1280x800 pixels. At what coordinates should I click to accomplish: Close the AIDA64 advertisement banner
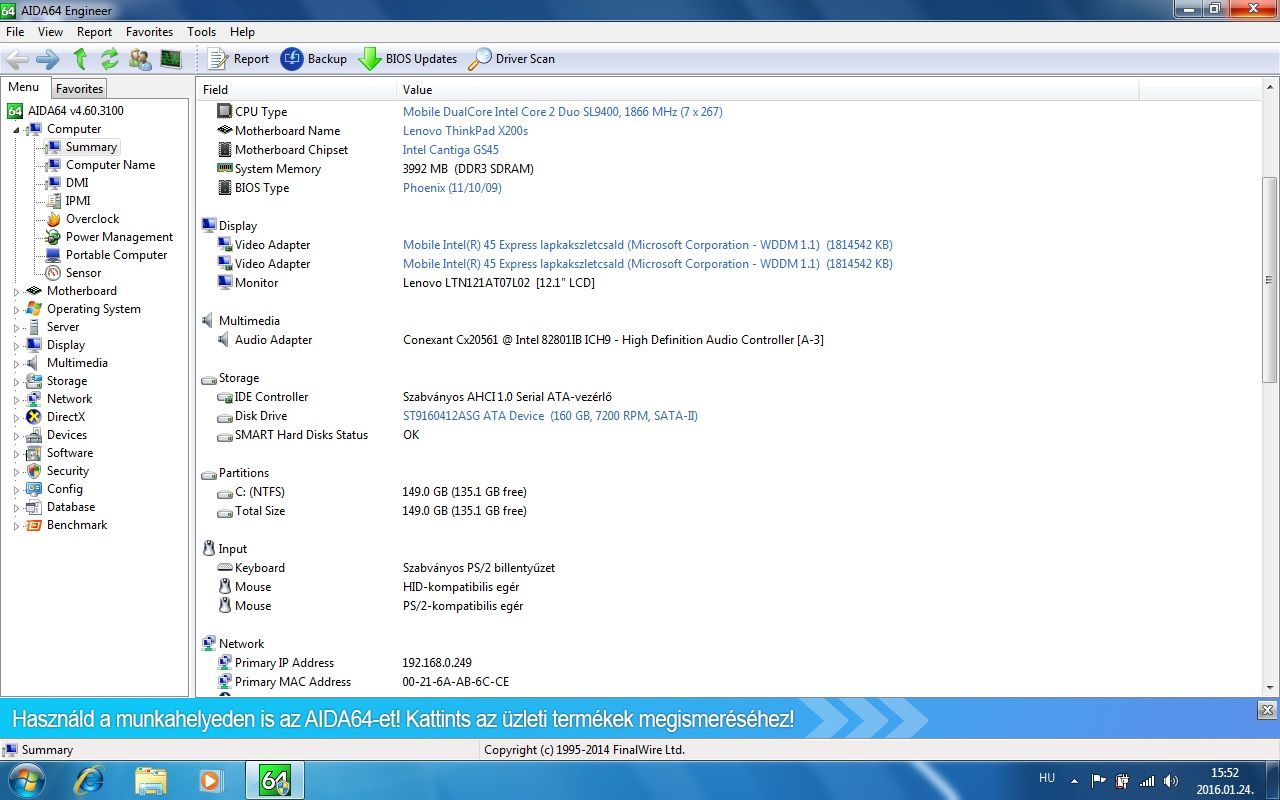[x=1267, y=710]
